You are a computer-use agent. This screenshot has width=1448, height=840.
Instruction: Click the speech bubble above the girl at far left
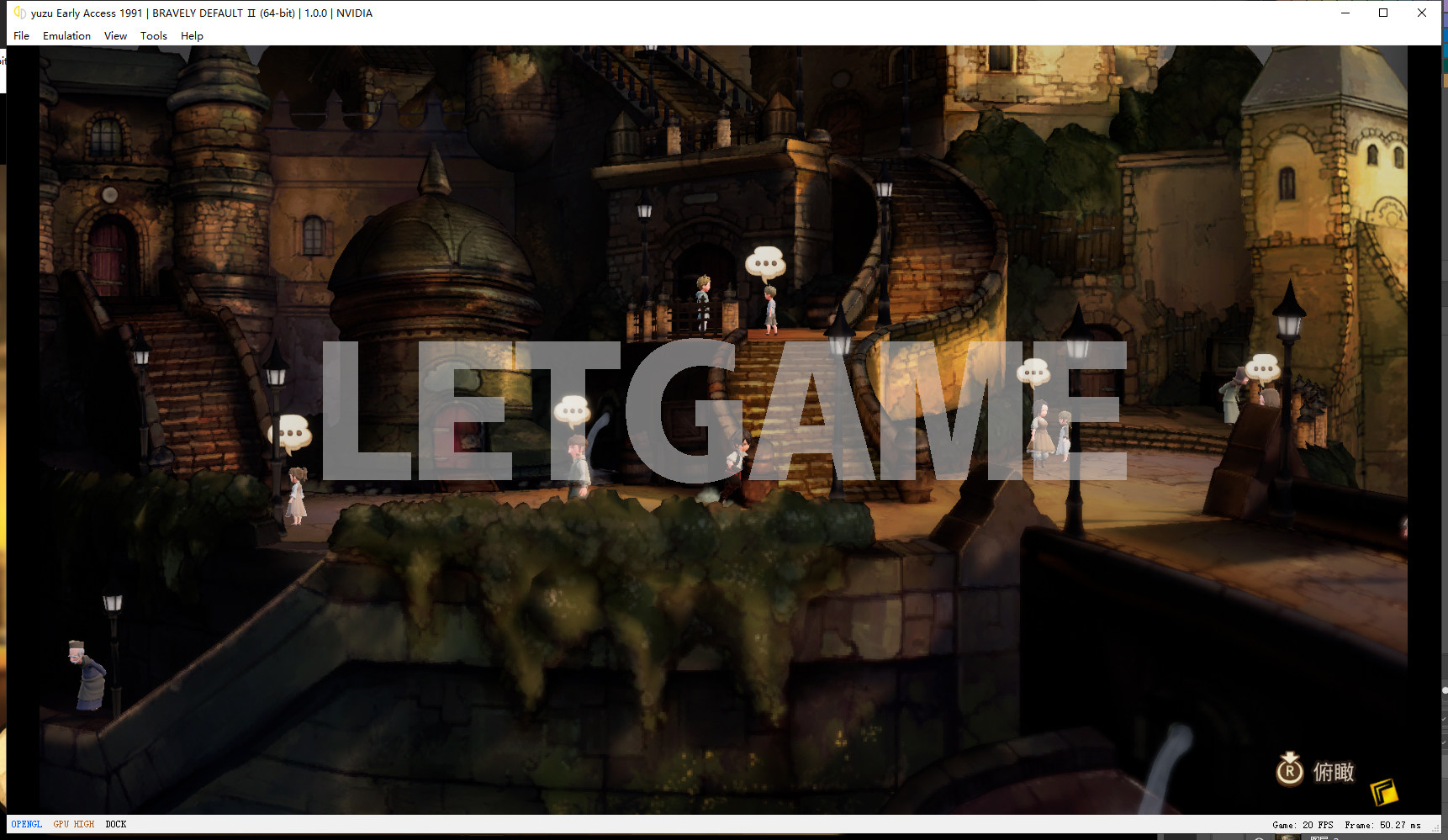point(291,433)
